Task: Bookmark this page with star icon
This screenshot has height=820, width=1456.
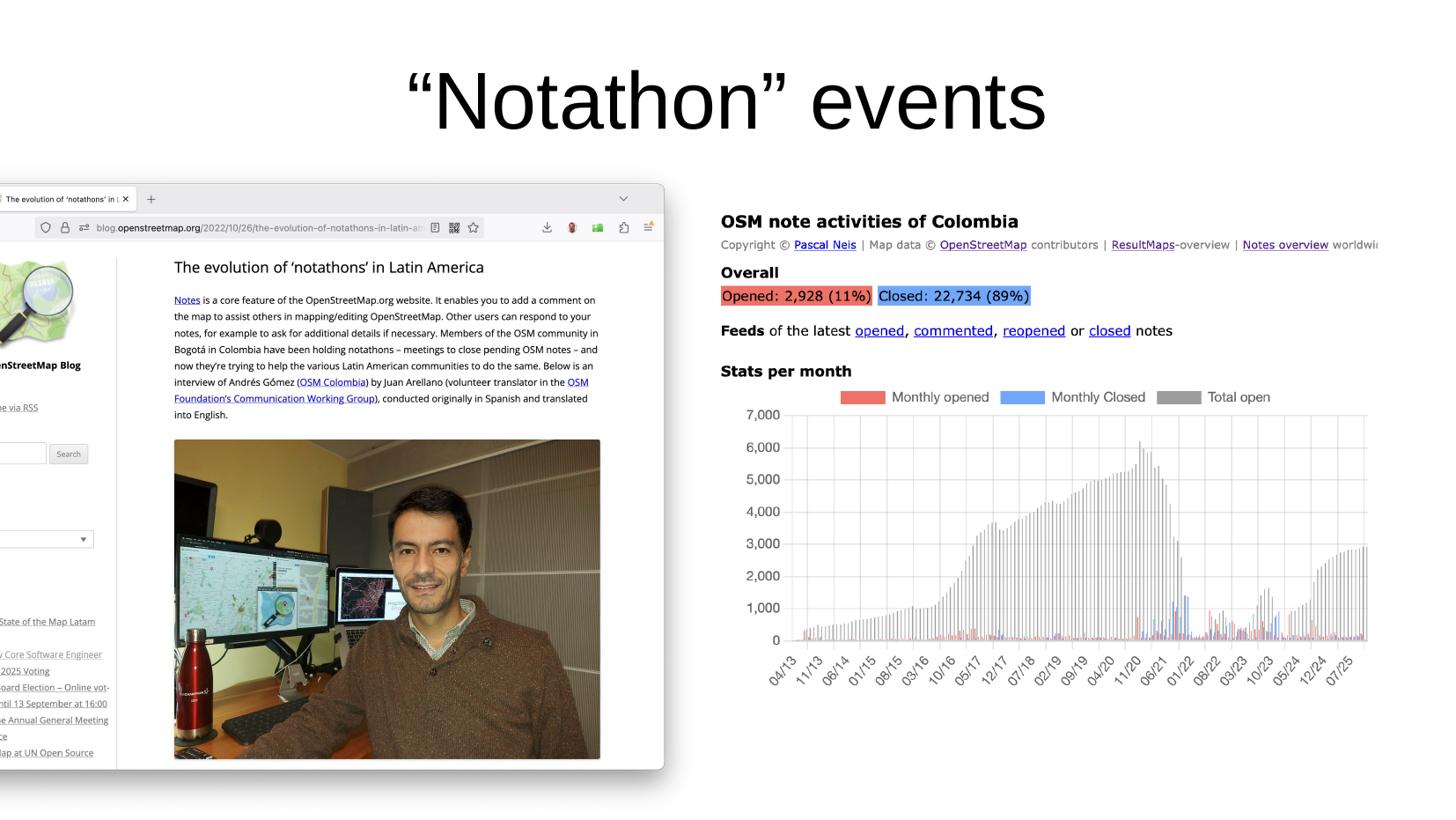Action: point(474,227)
